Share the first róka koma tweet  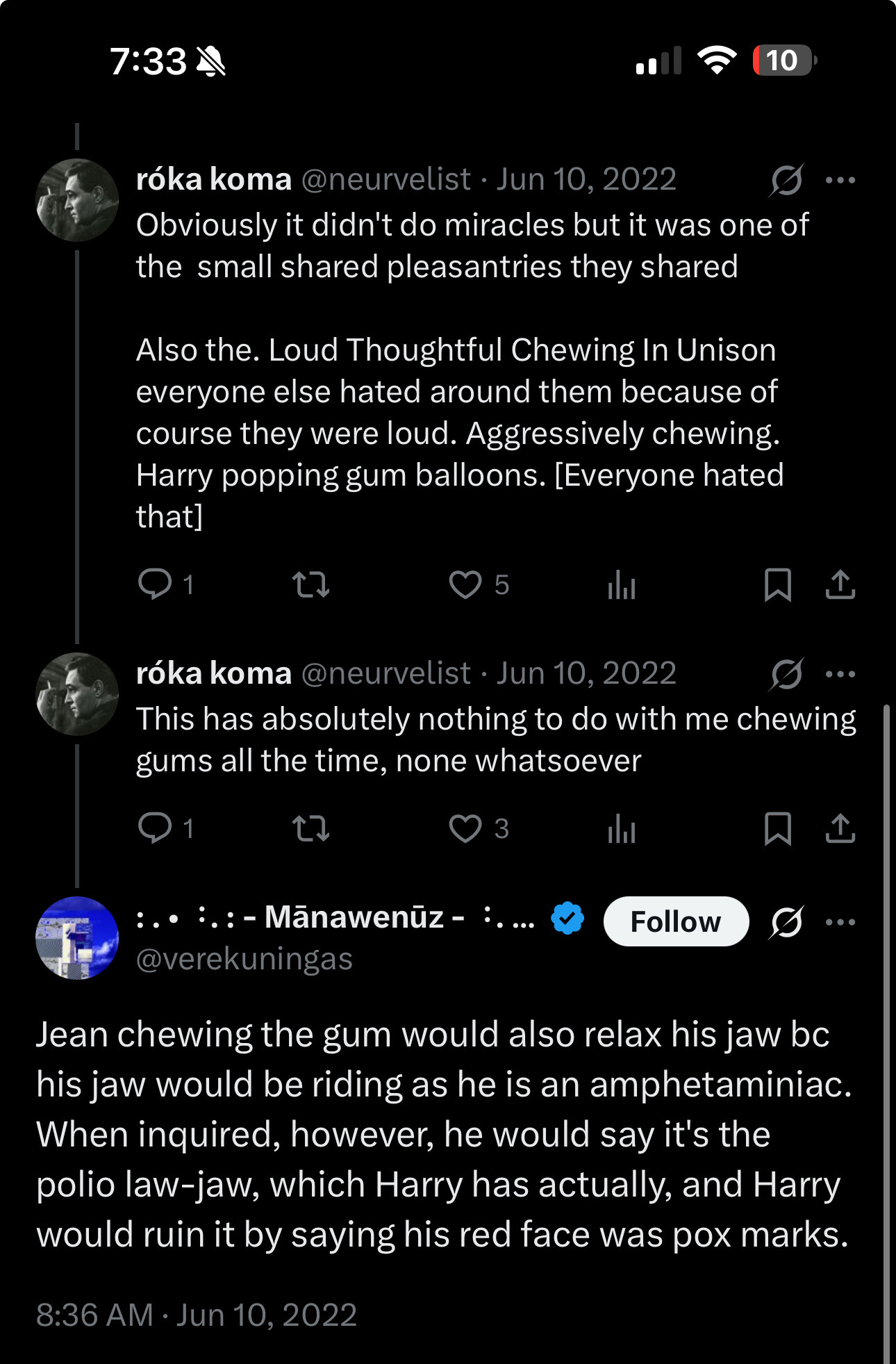[840, 584]
